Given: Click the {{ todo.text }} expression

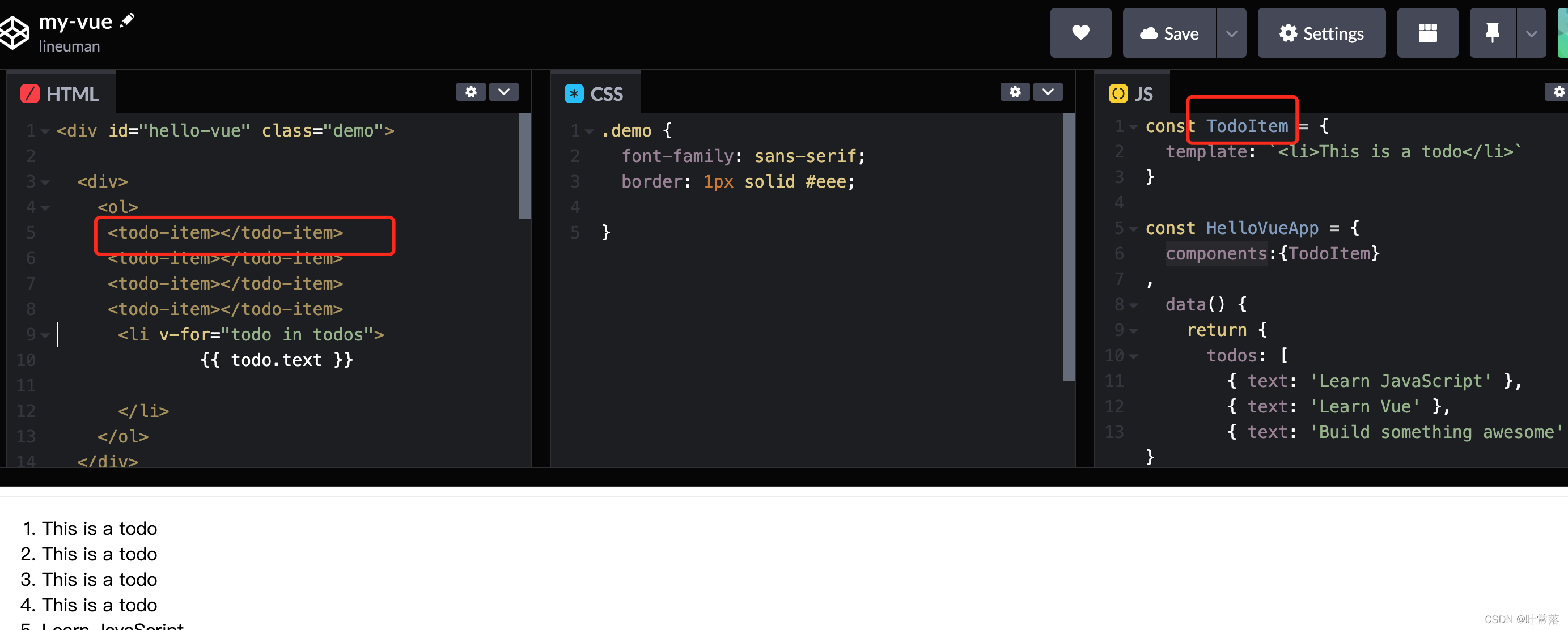Looking at the screenshot, I should tap(276, 360).
